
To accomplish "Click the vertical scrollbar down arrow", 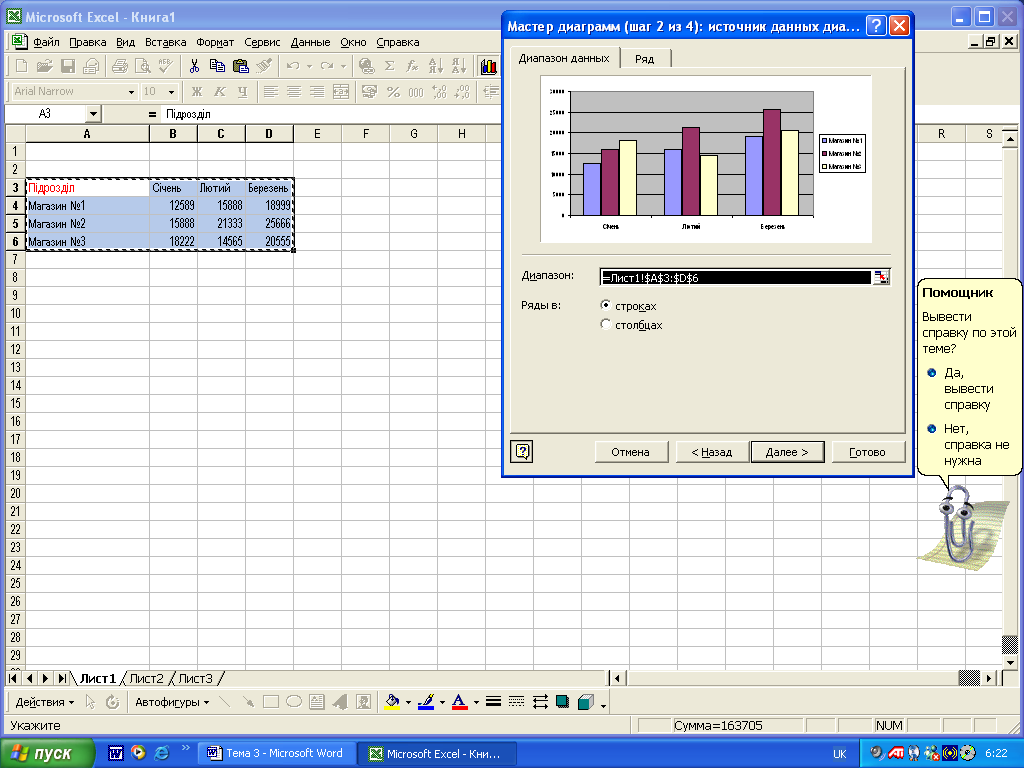I will (1010, 663).
